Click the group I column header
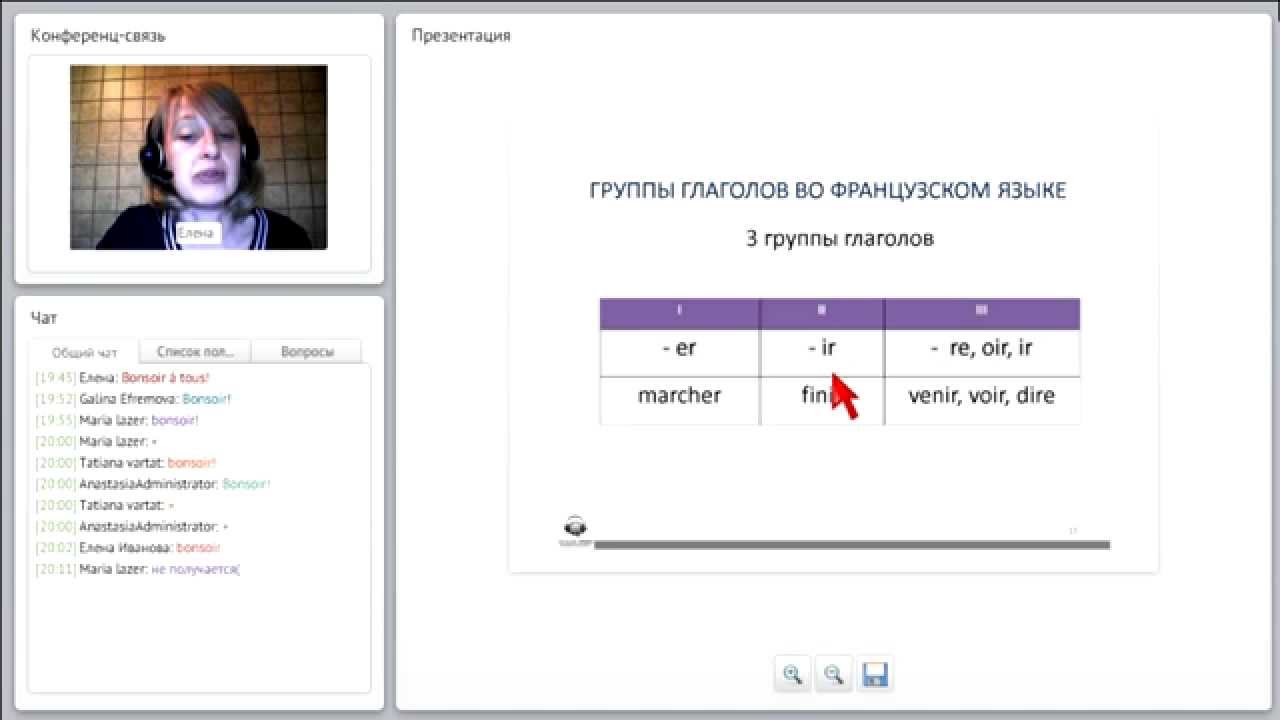The width and height of the screenshot is (1280, 720). point(680,313)
